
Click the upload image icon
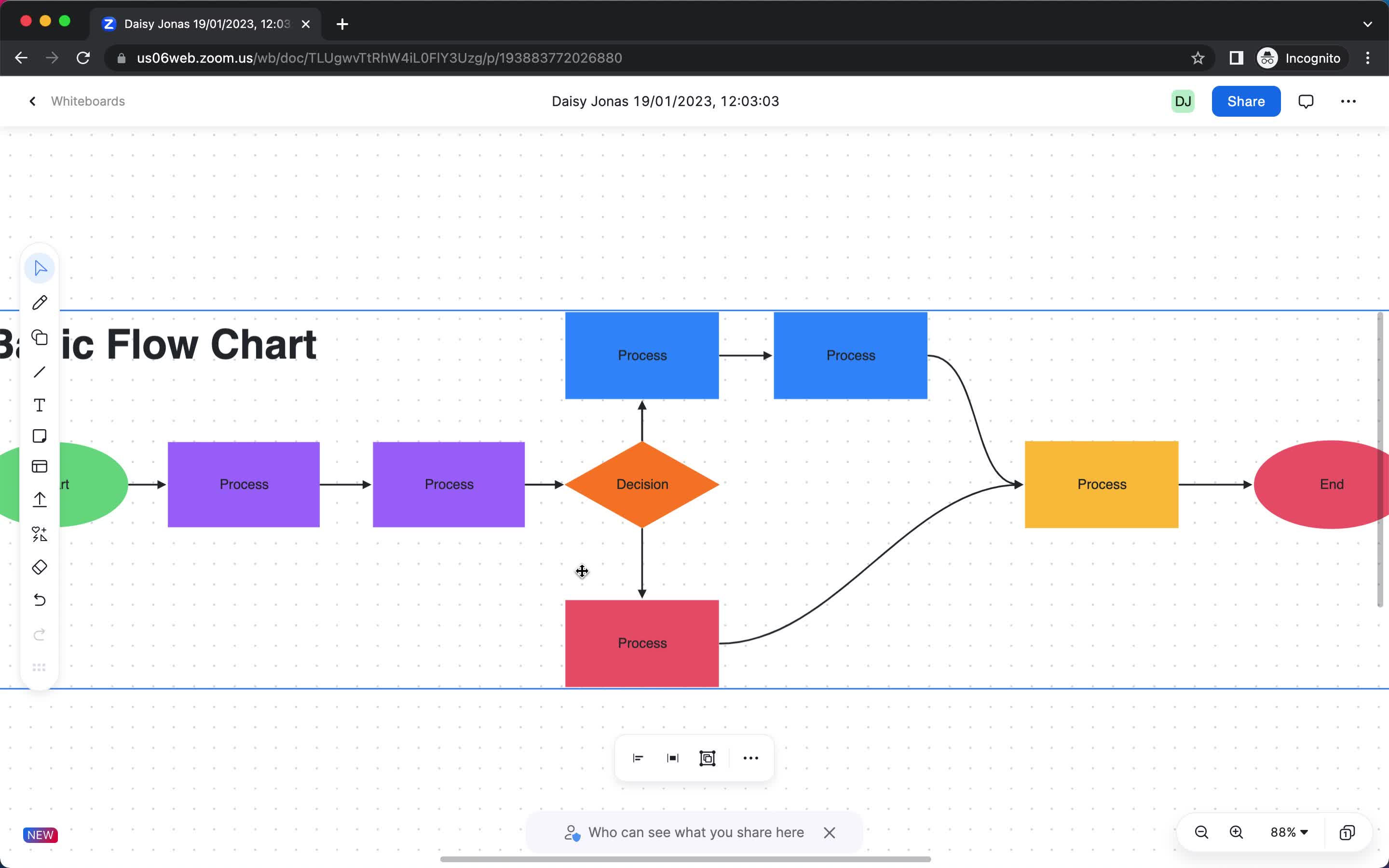click(x=40, y=500)
